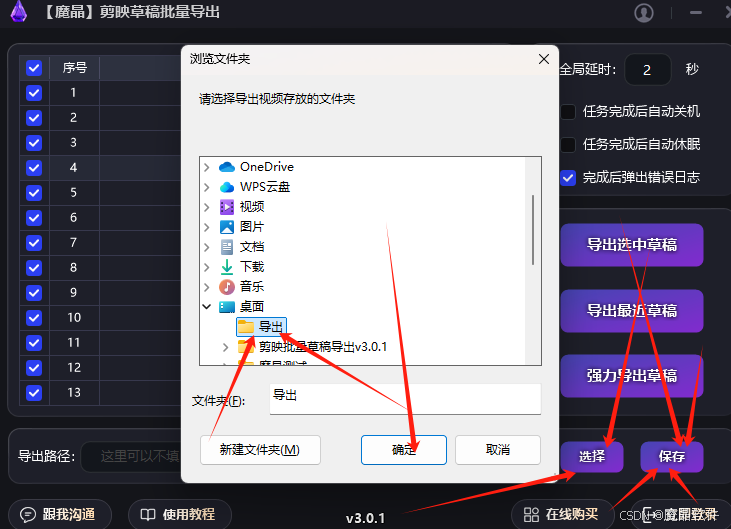This screenshot has height=529, width=731.
Task: Expand the 图片 tree node
Action: coord(207,227)
